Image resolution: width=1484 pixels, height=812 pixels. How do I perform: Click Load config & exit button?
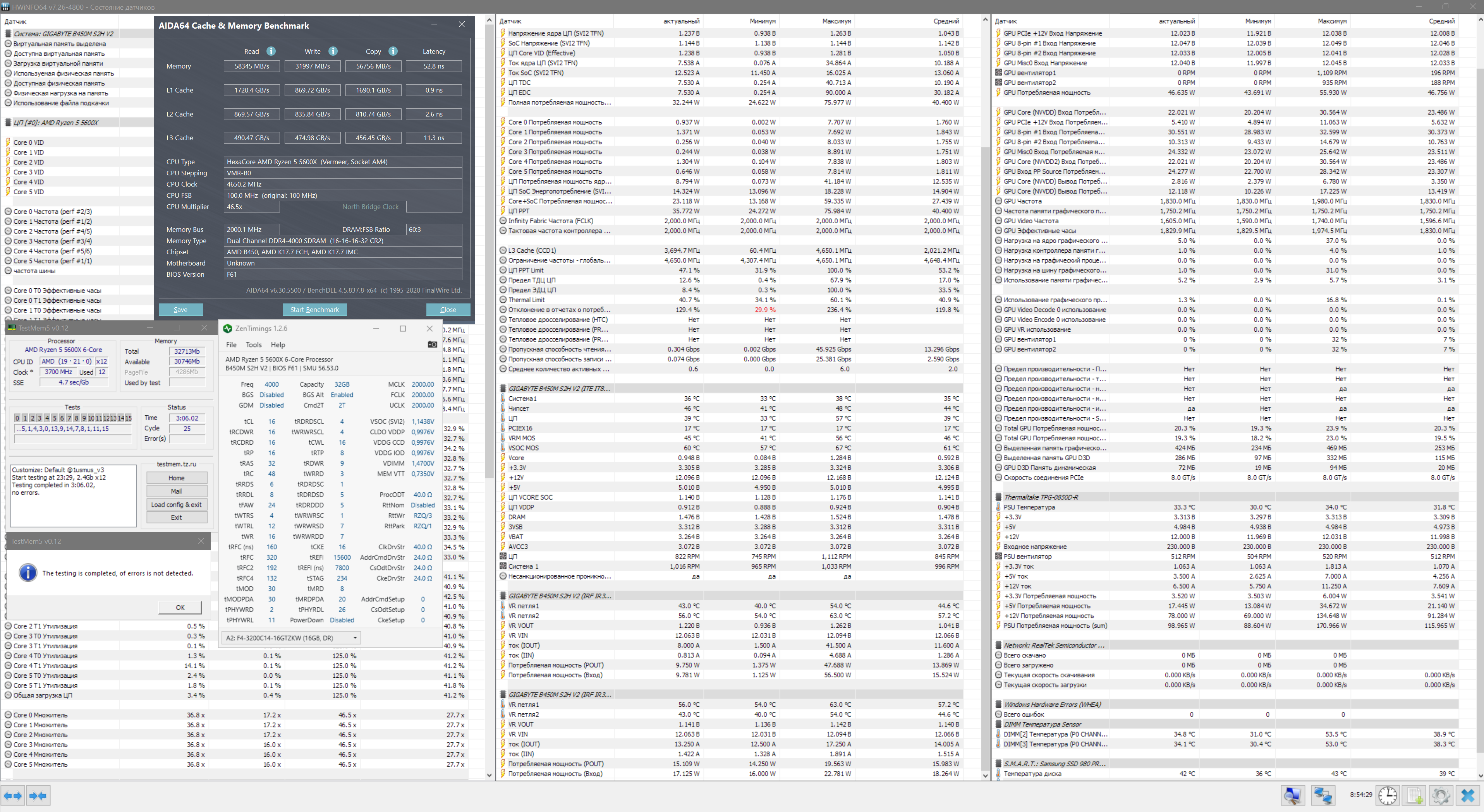[176, 504]
